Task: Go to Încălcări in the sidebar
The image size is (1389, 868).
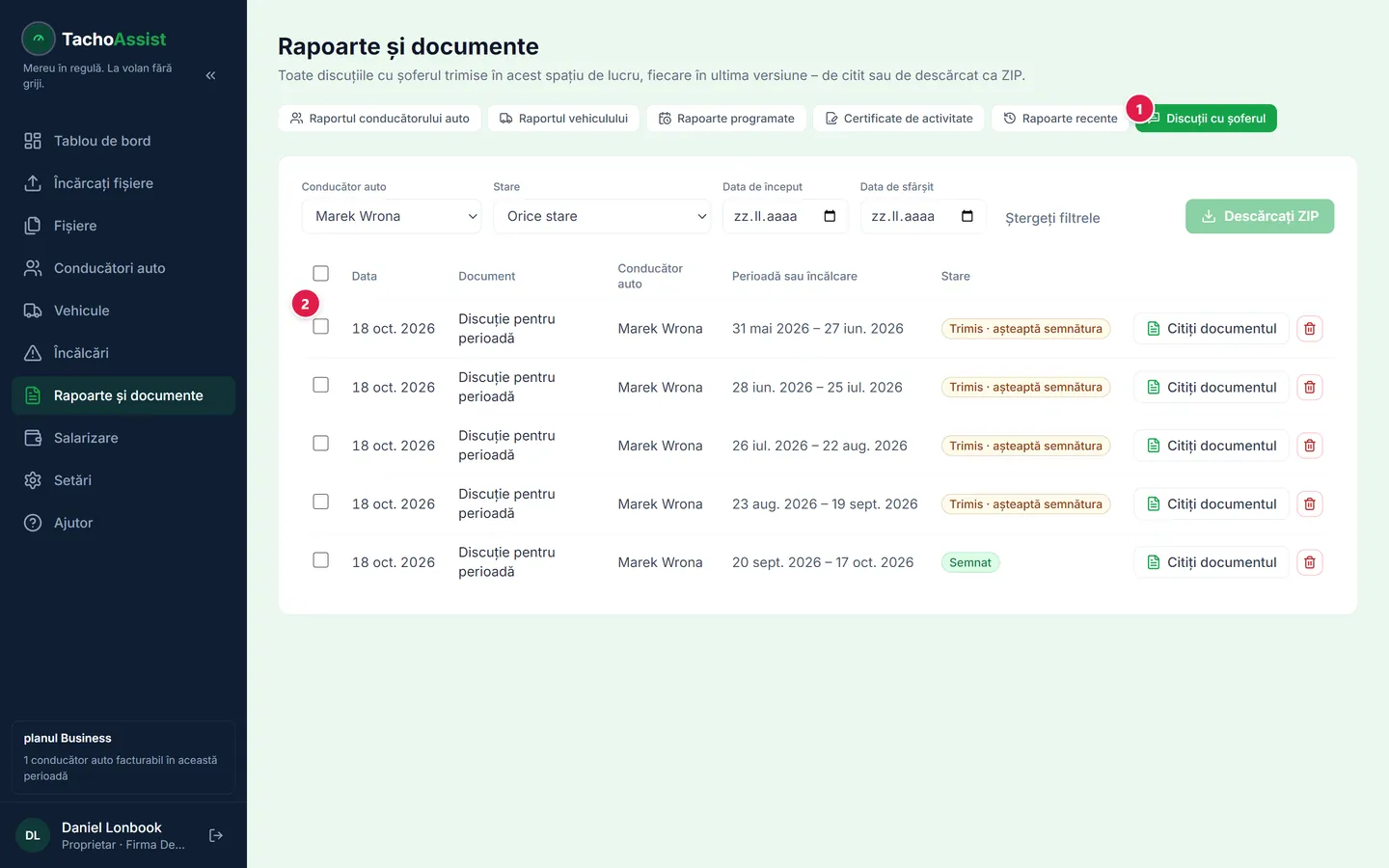Action: (x=123, y=353)
